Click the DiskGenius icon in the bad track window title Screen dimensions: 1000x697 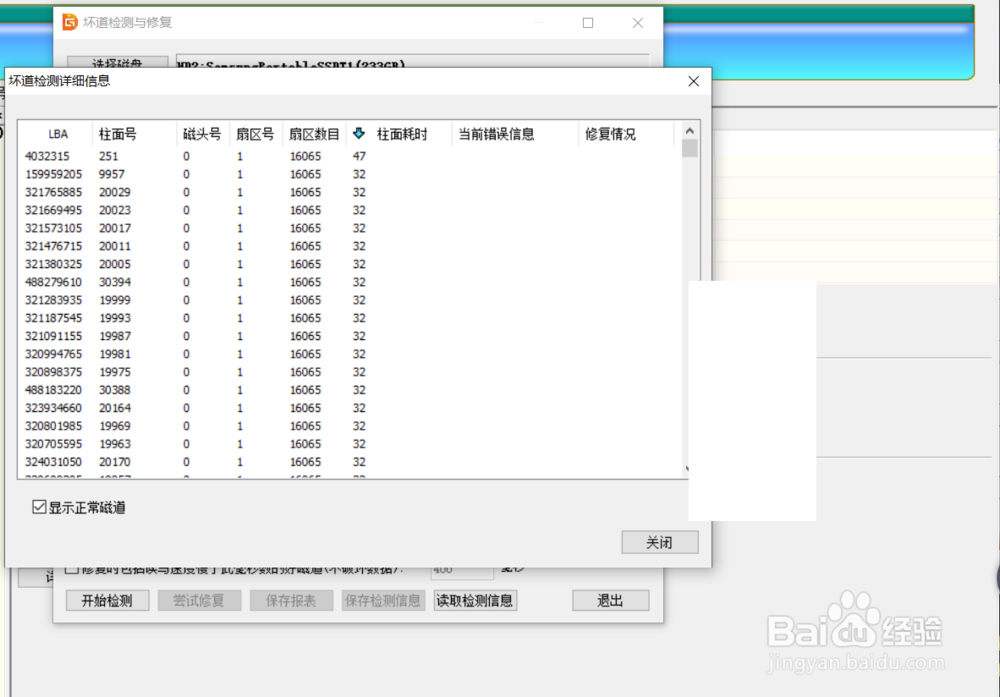pyautogui.click(x=70, y=22)
